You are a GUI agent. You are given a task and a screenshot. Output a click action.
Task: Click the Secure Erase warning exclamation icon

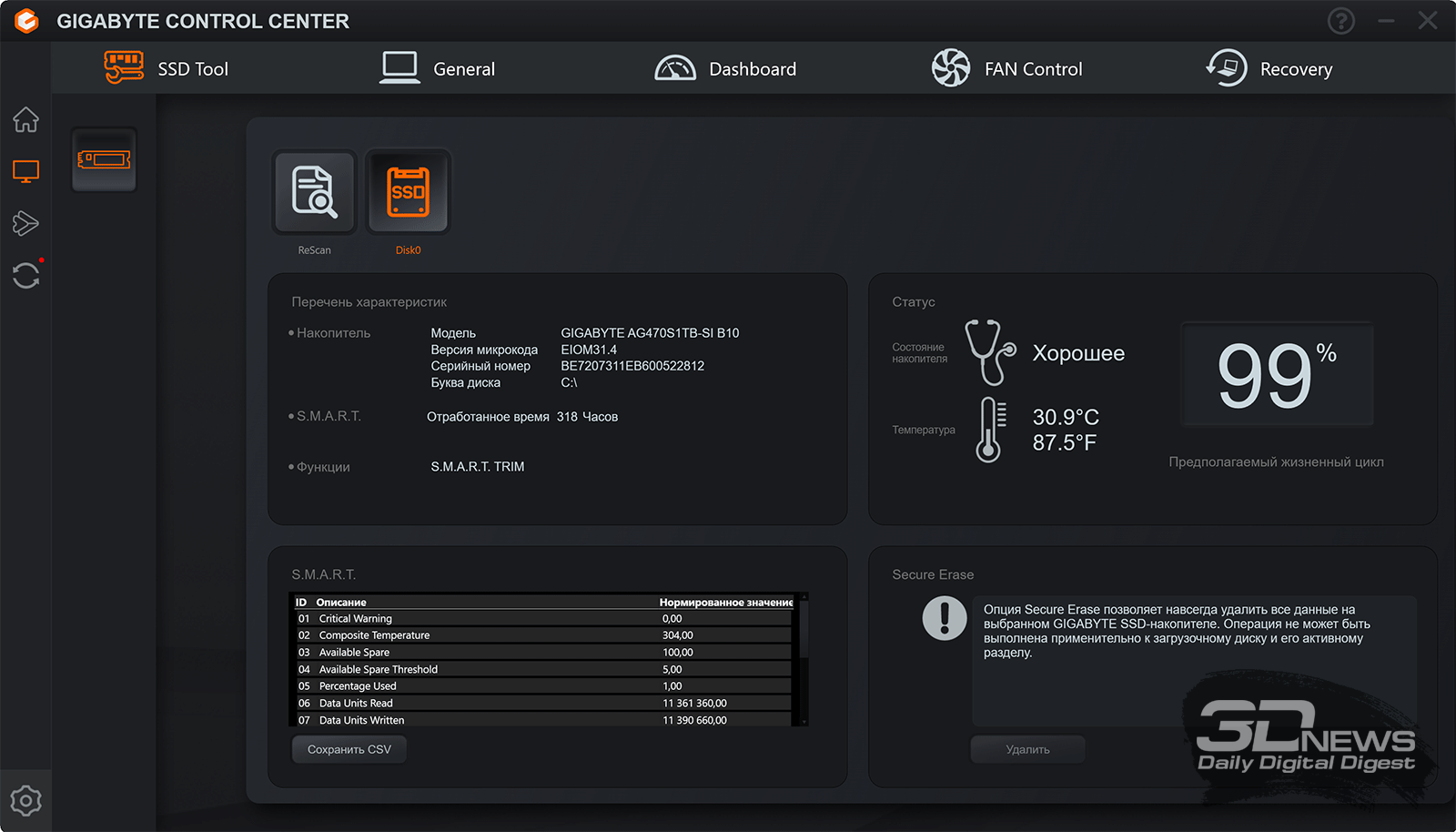pyautogui.click(x=945, y=618)
